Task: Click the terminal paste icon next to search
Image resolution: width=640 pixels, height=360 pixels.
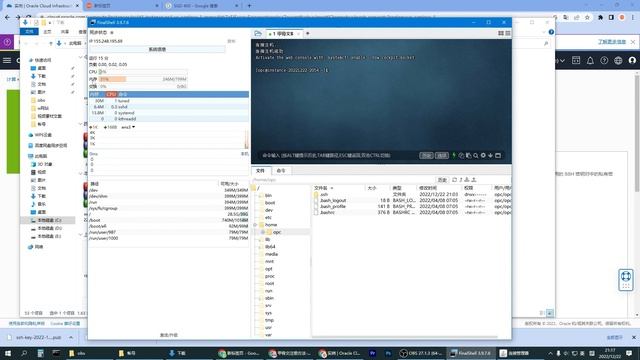Action: (x=469, y=156)
